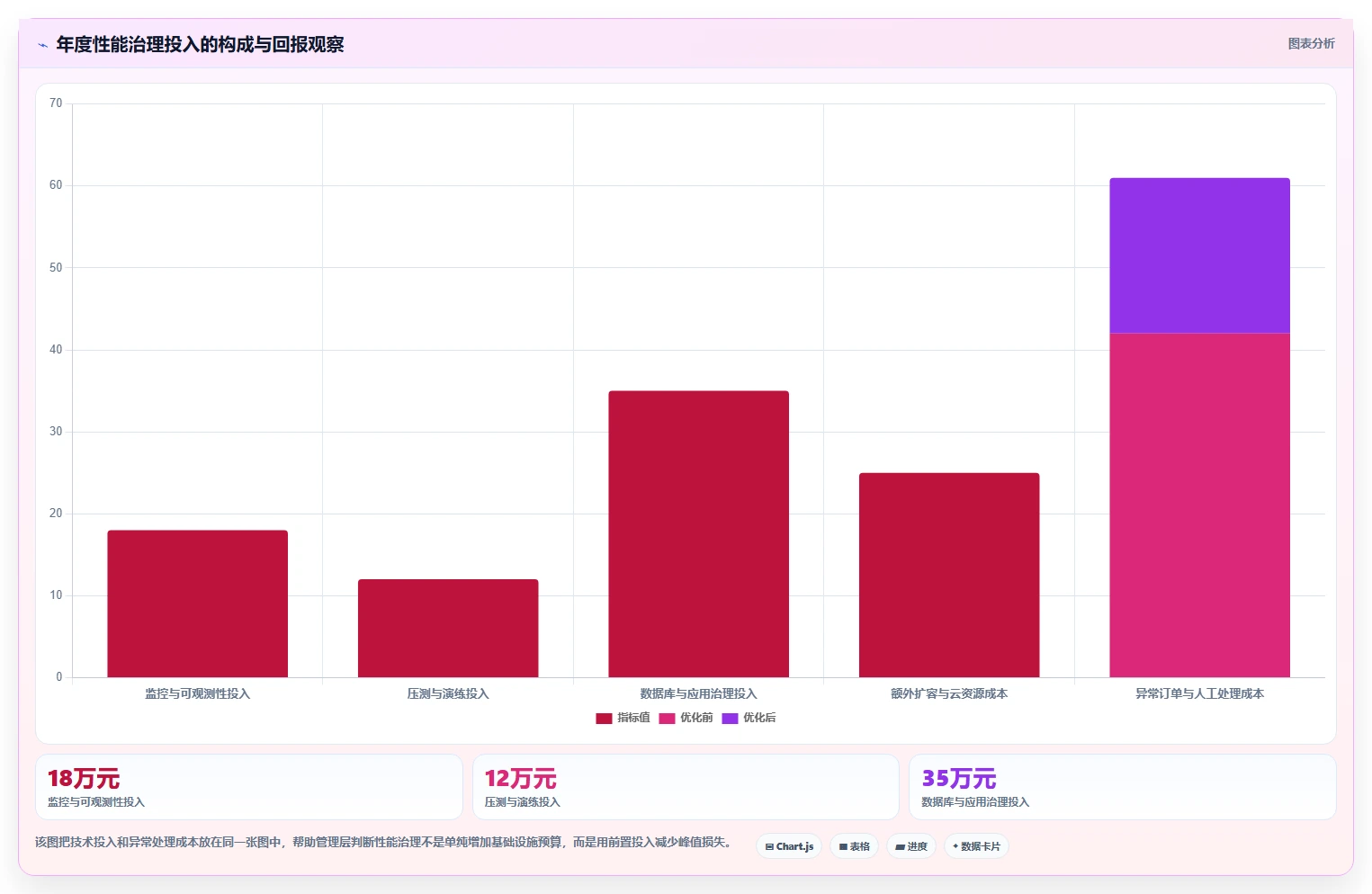Click the y-axis value 70
This screenshot has height=894, width=1372.
pos(56,103)
